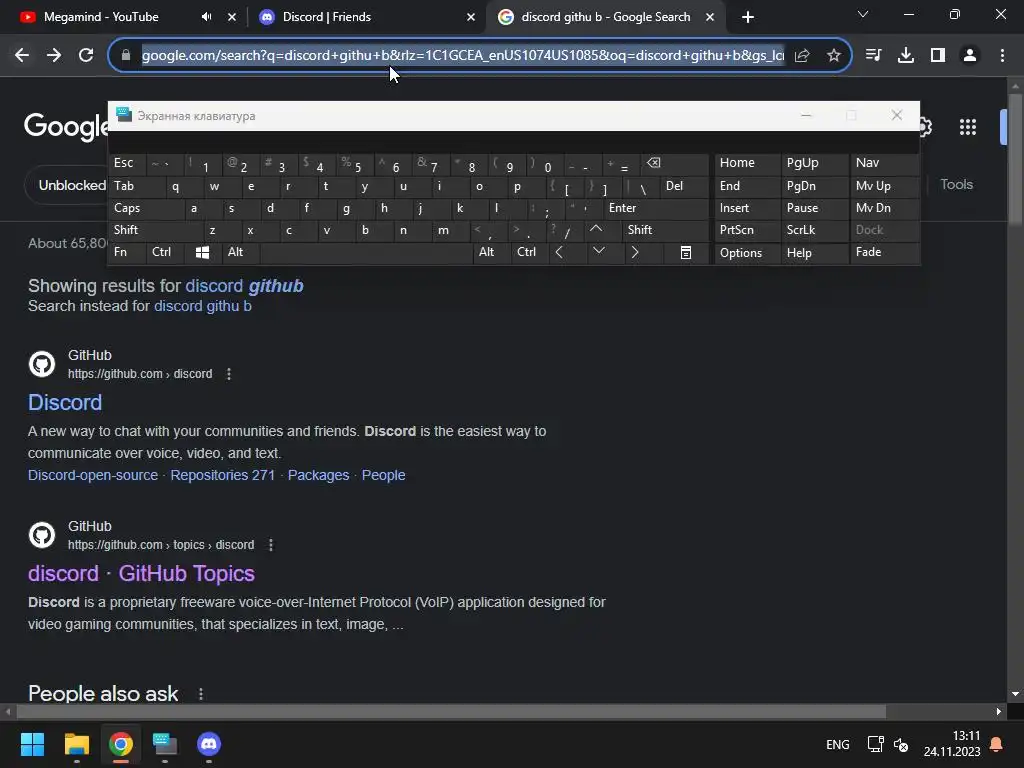Open more options for github.com discord result
The image size is (1024, 768).
[x=229, y=374]
